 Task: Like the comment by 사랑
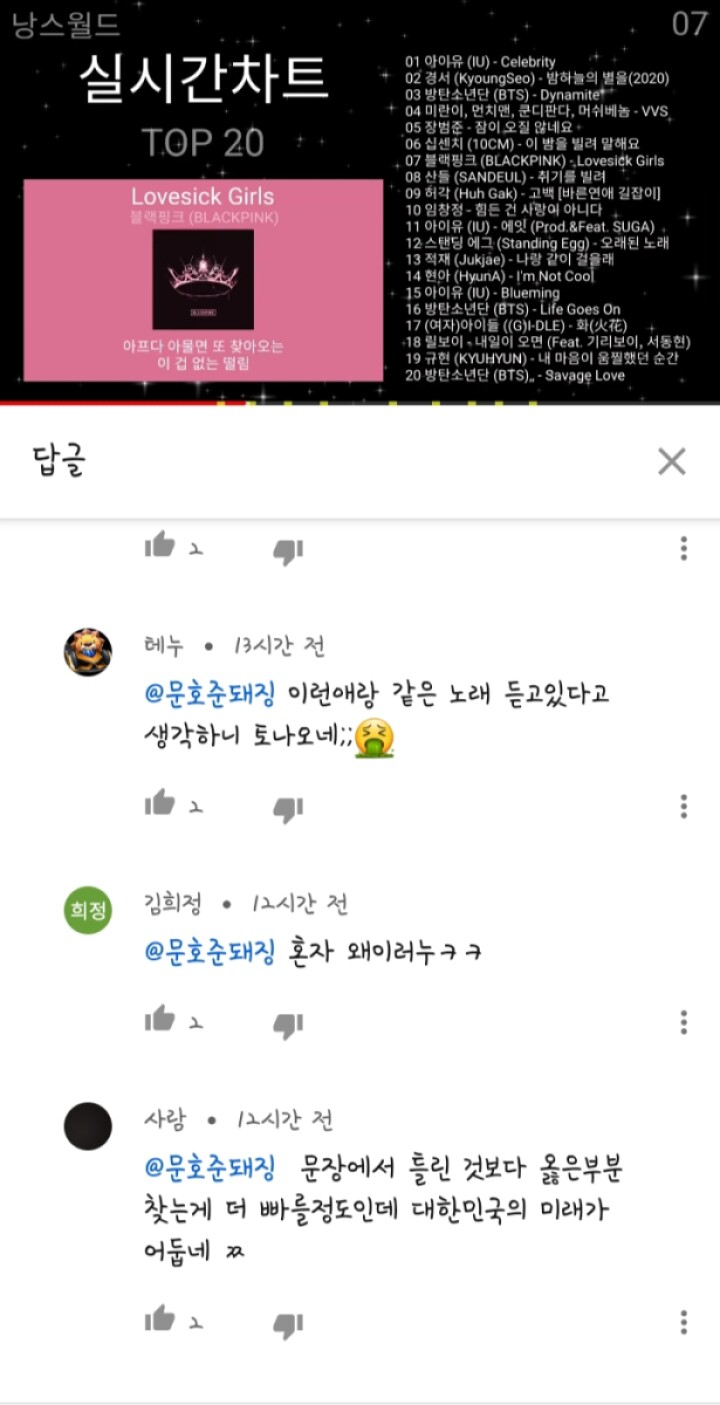[x=159, y=1318]
